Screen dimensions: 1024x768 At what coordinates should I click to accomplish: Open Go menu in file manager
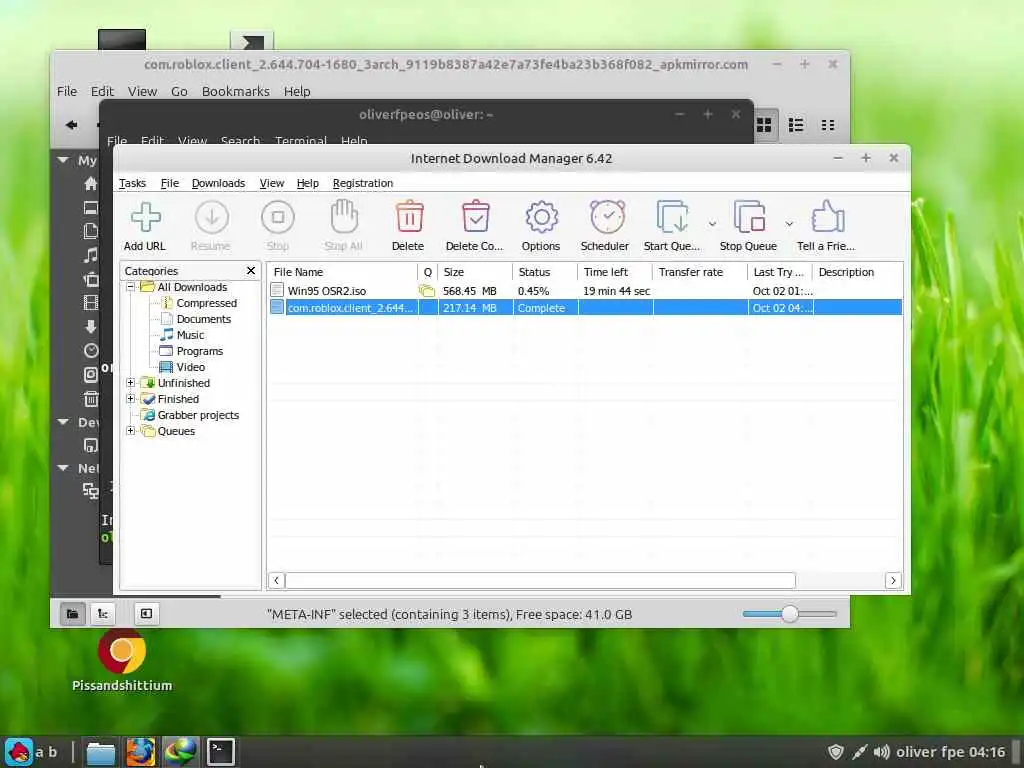(x=179, y=91)
